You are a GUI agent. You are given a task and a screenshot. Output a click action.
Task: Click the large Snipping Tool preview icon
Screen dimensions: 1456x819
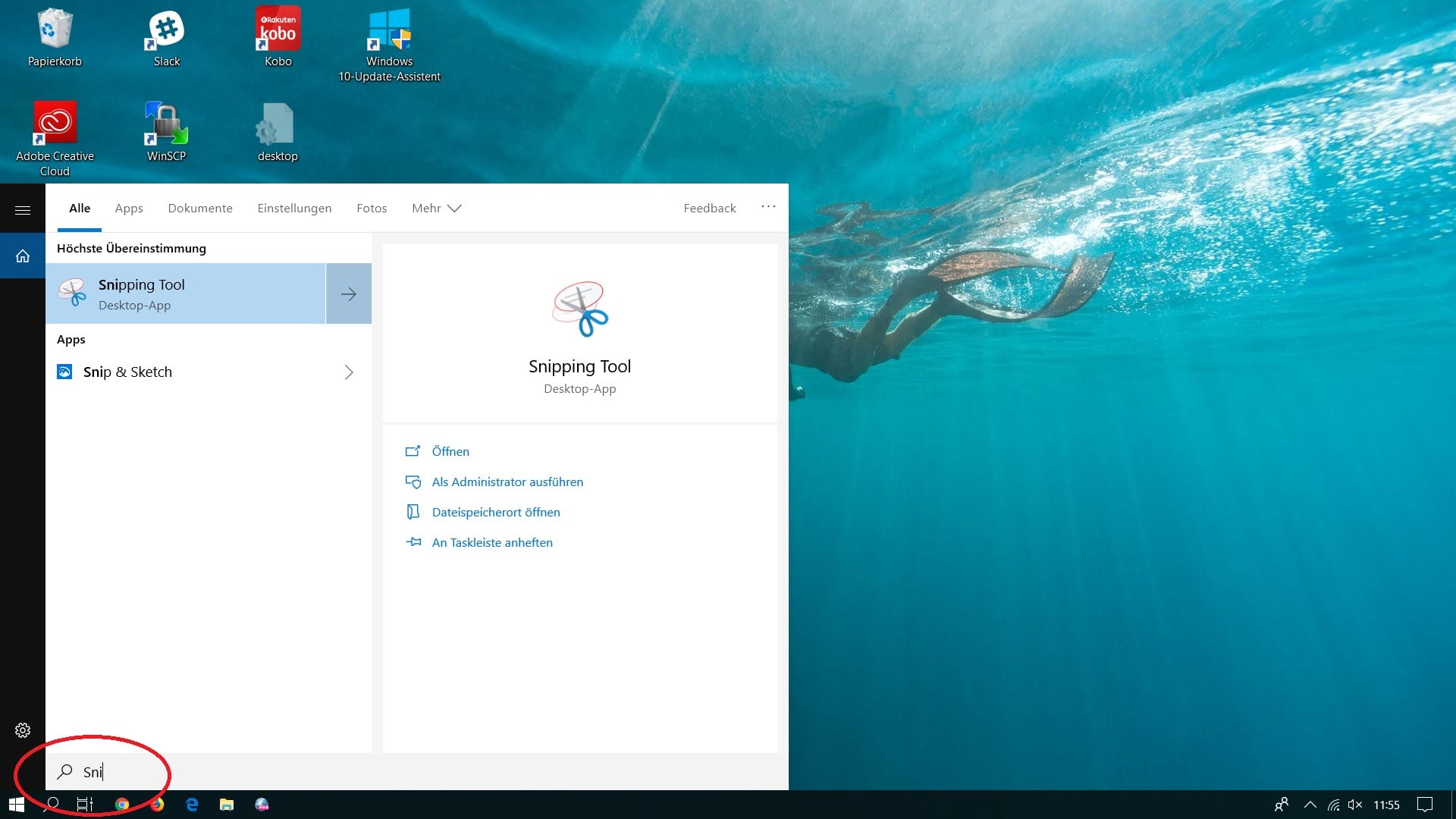(x=580, y=309)
